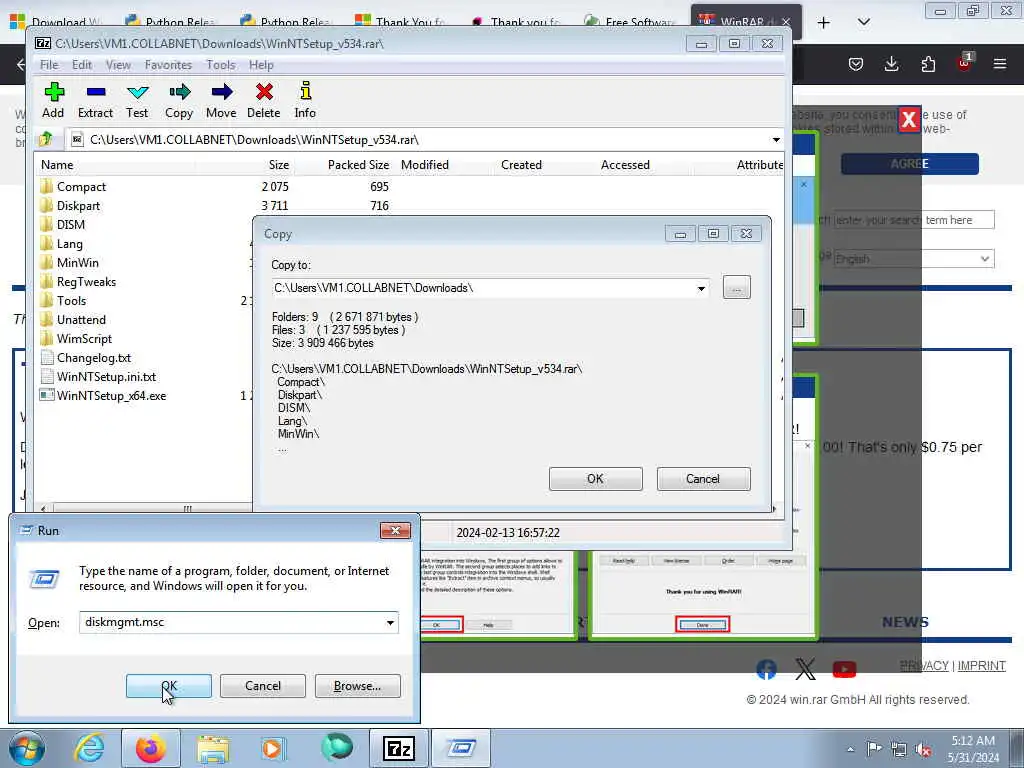Viewport: 1024px width, 768px height.
Task: Expand the Run dialog Open dropdown
Action: click(x=390, y=622)
